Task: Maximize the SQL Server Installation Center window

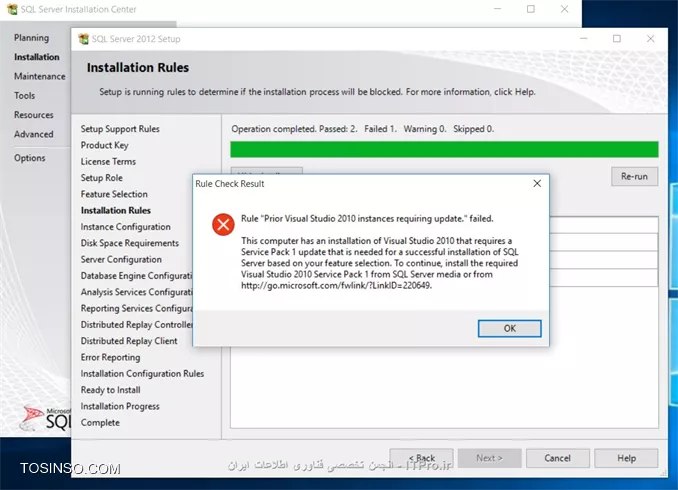Action: tap(531, 9)
